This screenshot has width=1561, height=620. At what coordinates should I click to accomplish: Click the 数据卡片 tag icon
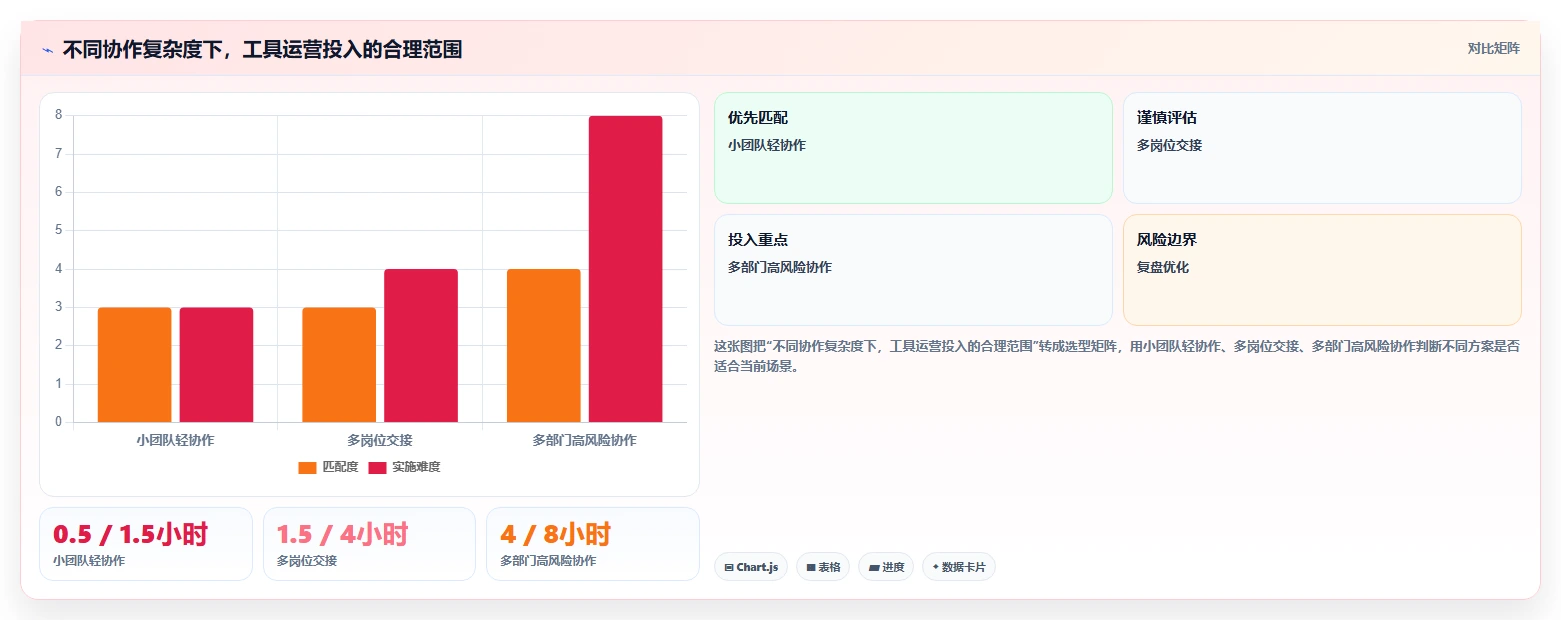pos(936,567)
